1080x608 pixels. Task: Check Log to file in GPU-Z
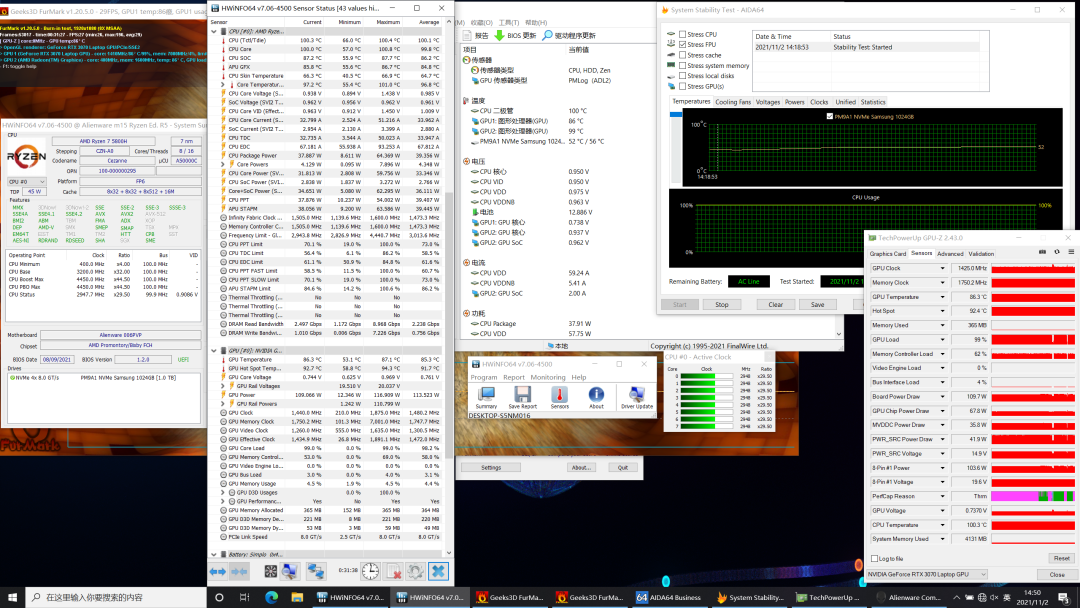pyautogui.click(x=875, y=558)
